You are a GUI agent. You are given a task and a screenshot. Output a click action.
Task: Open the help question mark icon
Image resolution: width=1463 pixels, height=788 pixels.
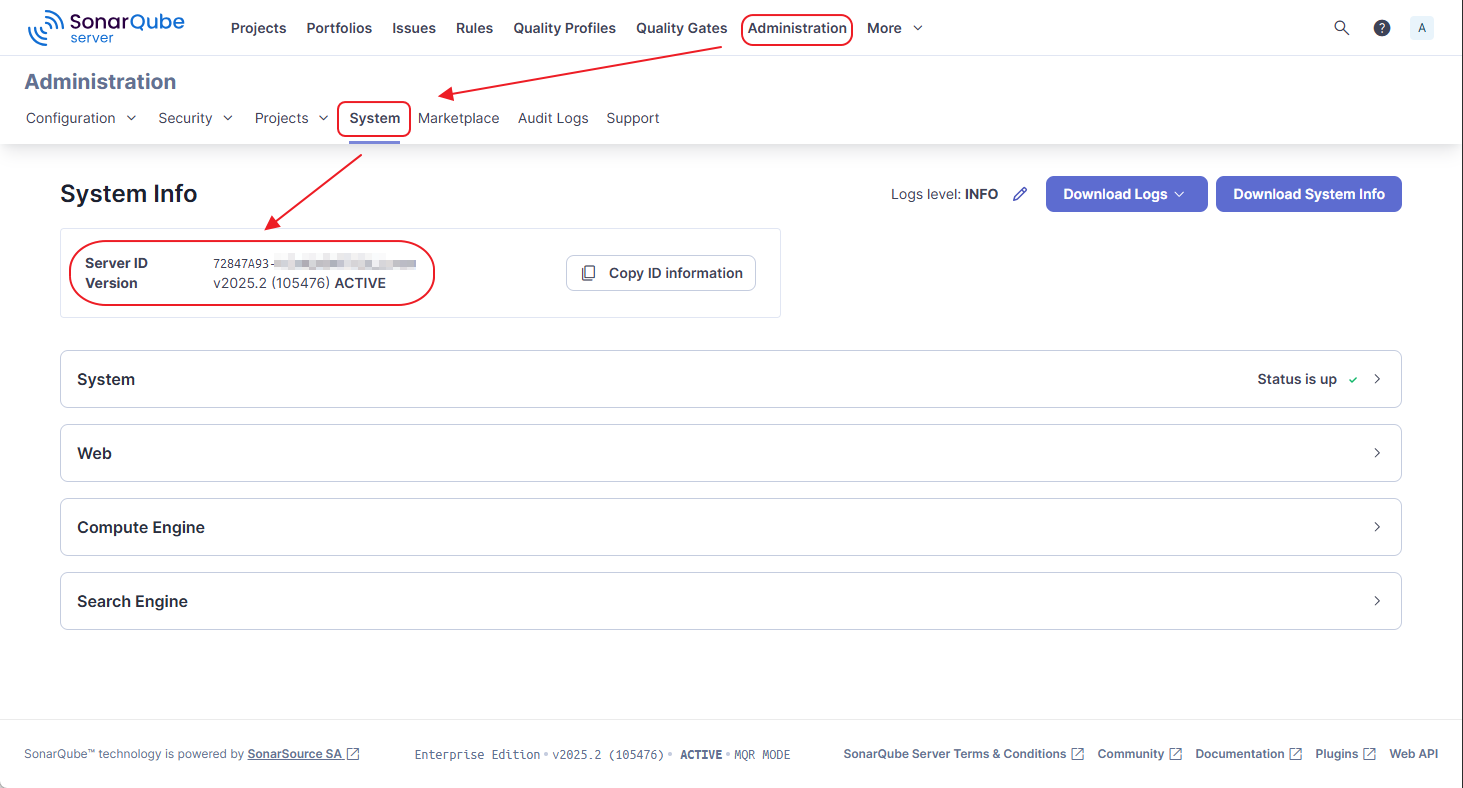pyautogui.click(x=1382, y=28)
